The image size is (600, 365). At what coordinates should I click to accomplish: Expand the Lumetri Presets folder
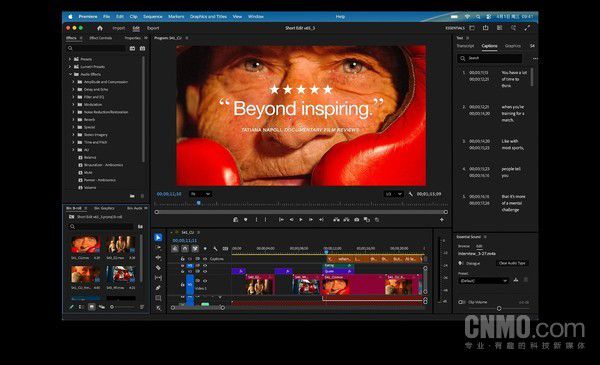point(70,67)
